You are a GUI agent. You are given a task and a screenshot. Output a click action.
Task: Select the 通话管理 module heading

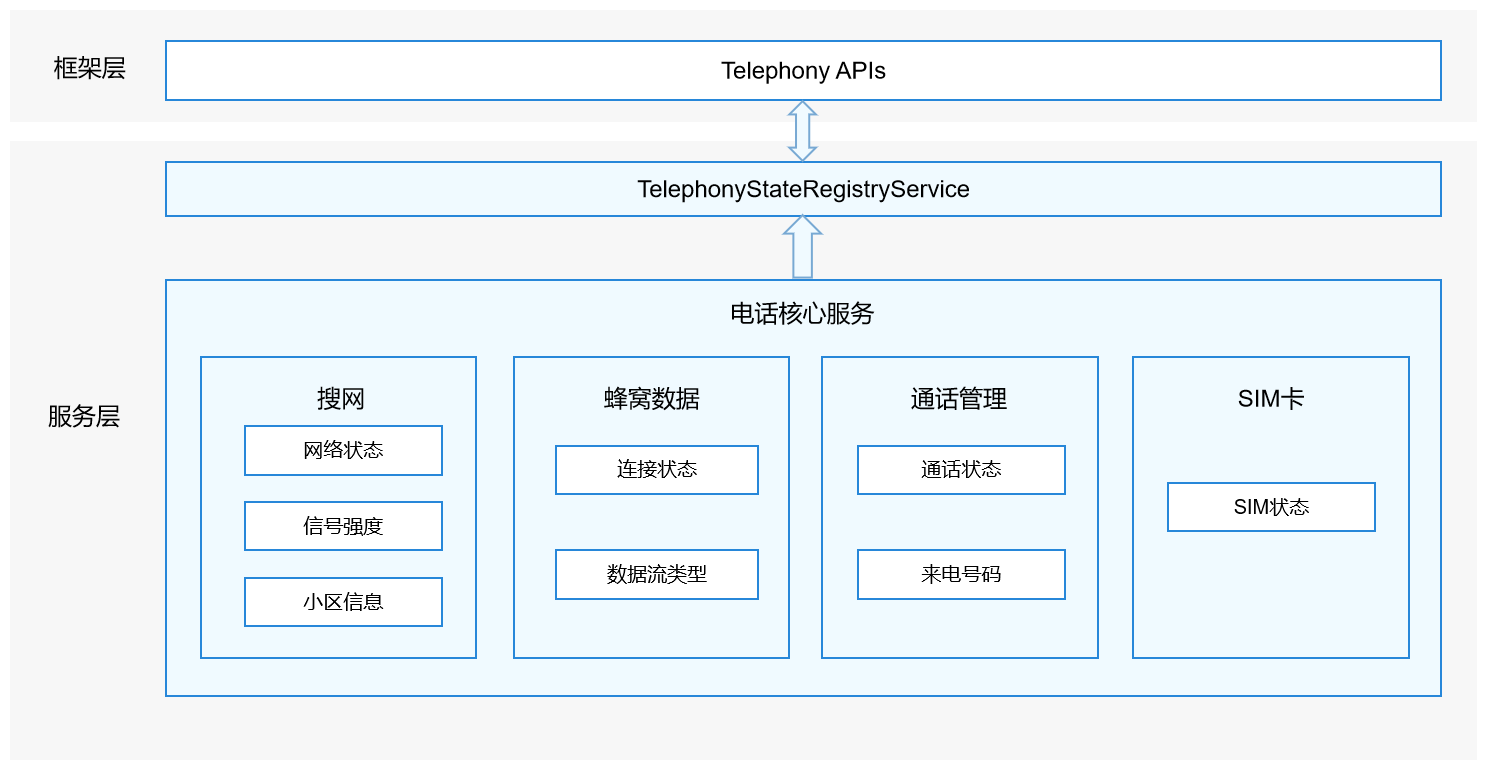pos(958,399)
